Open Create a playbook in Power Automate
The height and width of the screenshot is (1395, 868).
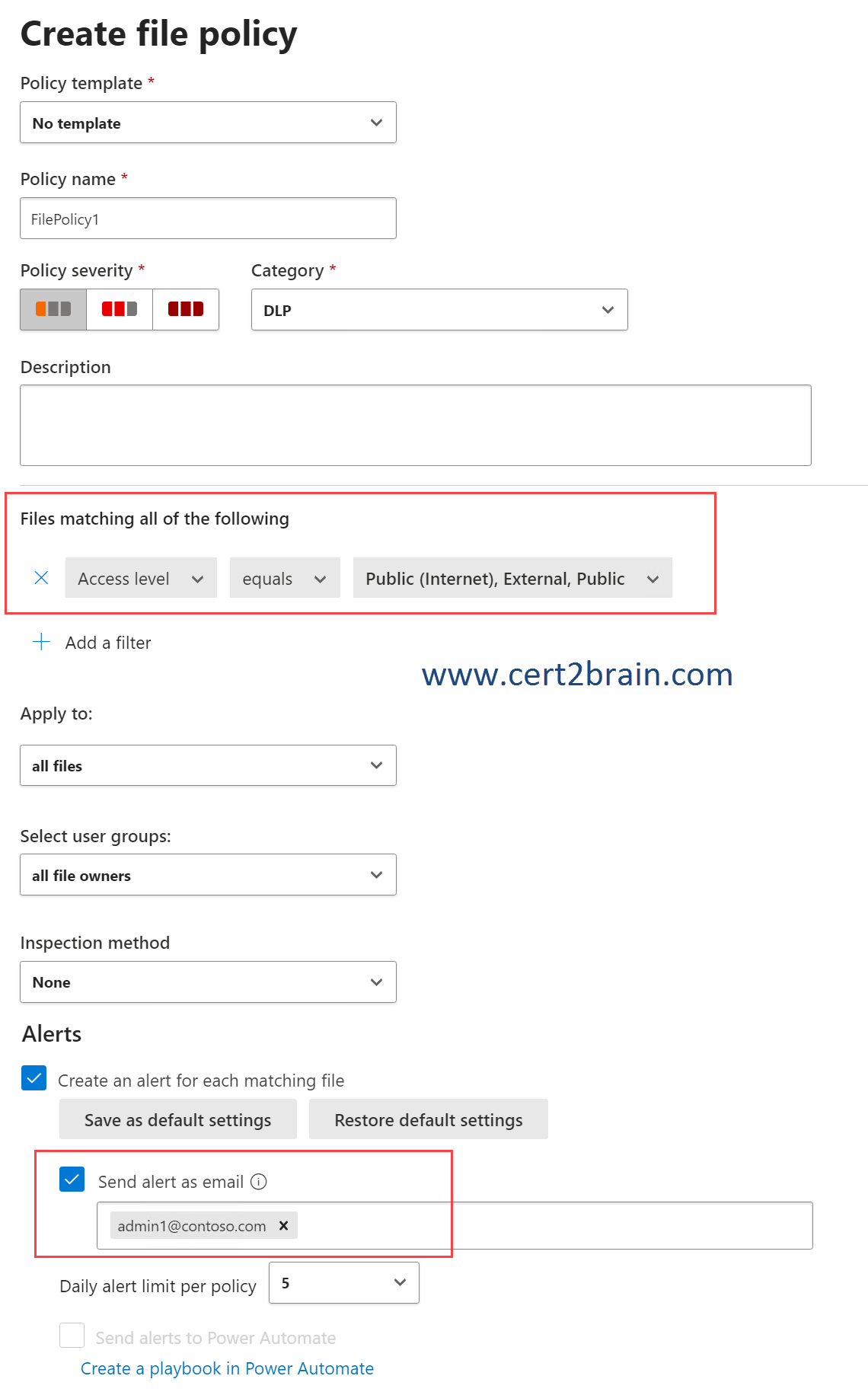[x=227, y=1368]
